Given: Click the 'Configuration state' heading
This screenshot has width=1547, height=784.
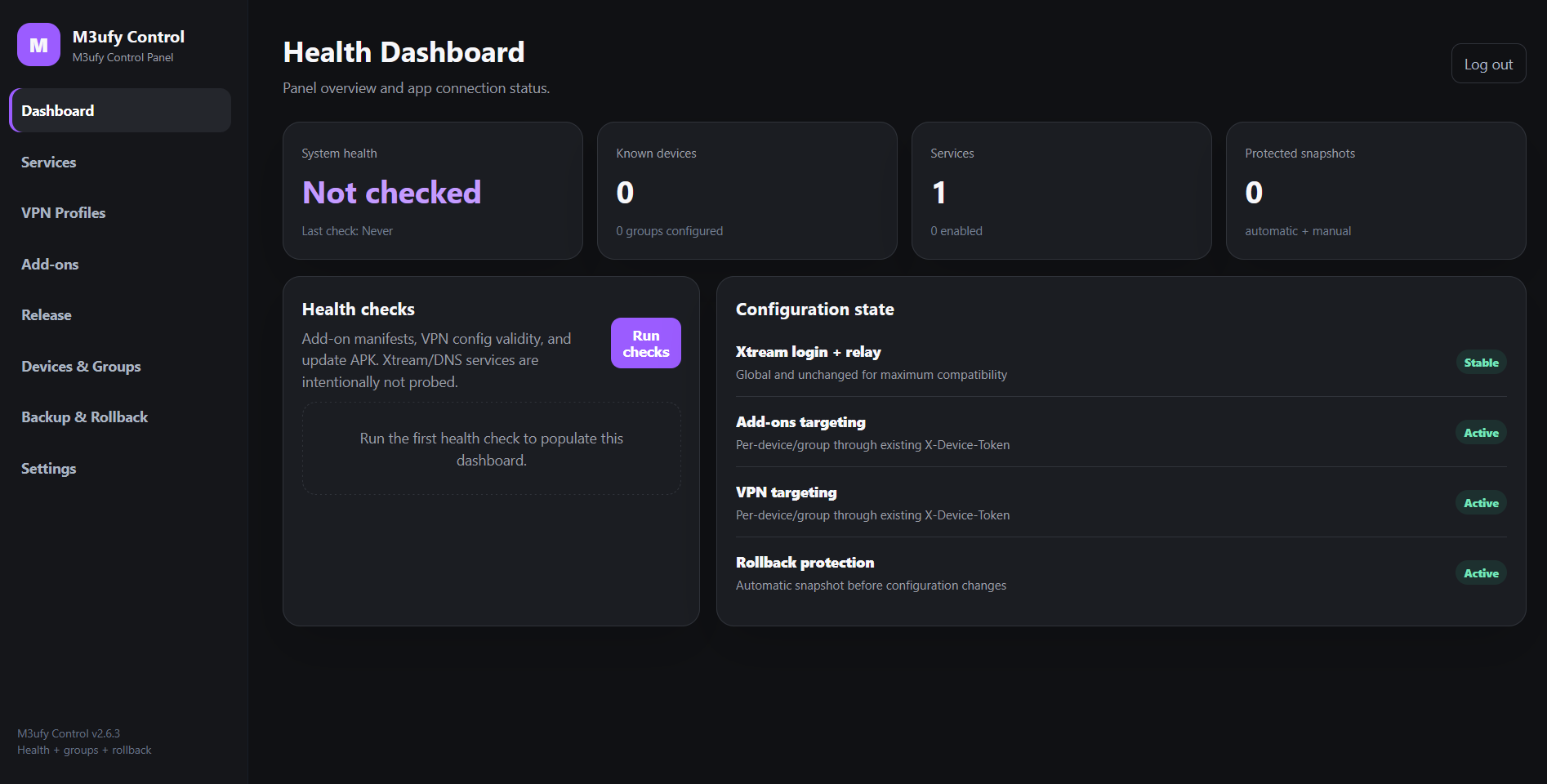Looking at the screenshot, I should 814,310.
